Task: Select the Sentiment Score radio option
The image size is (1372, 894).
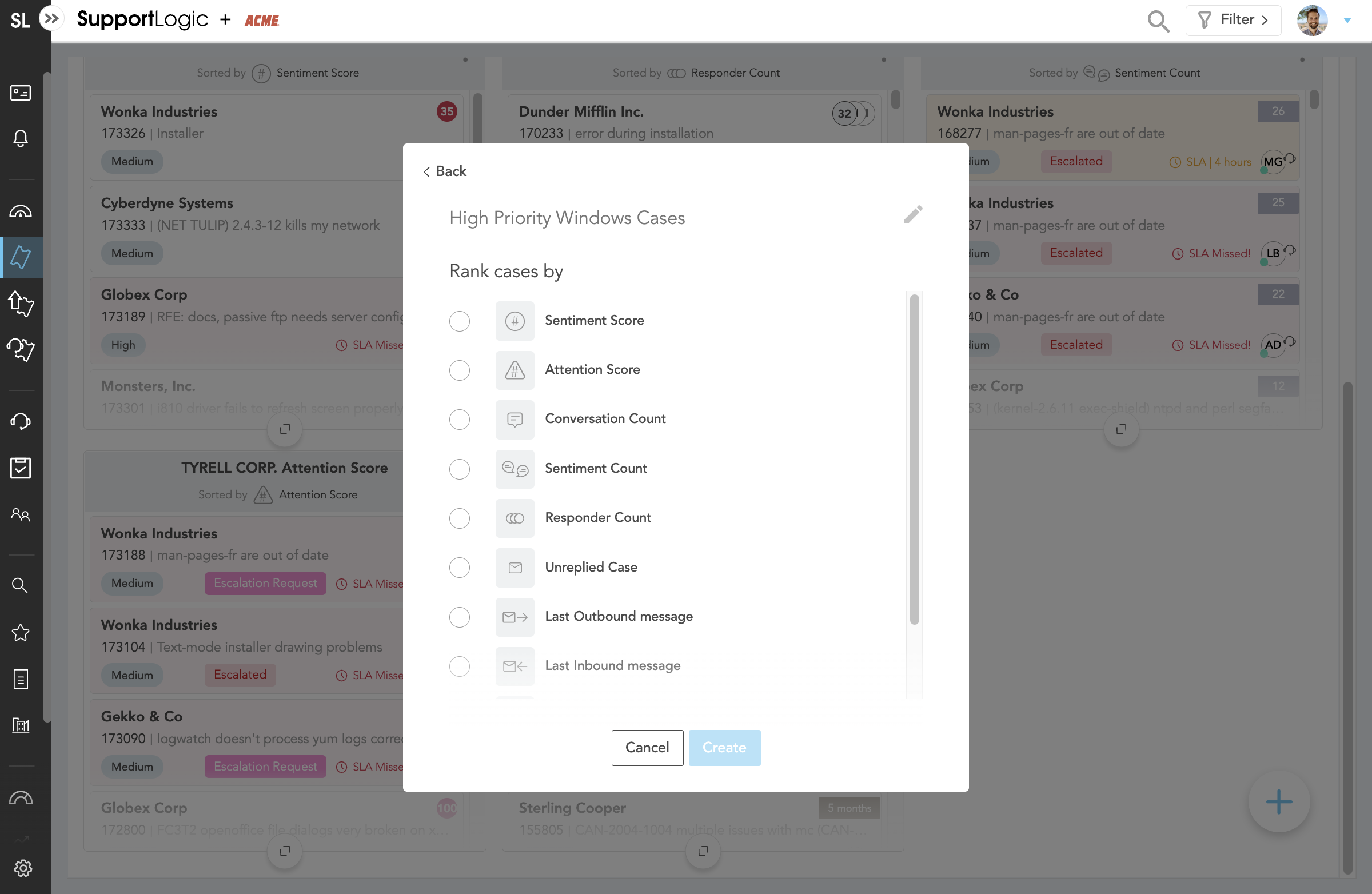Action: (x=460, y=321)
